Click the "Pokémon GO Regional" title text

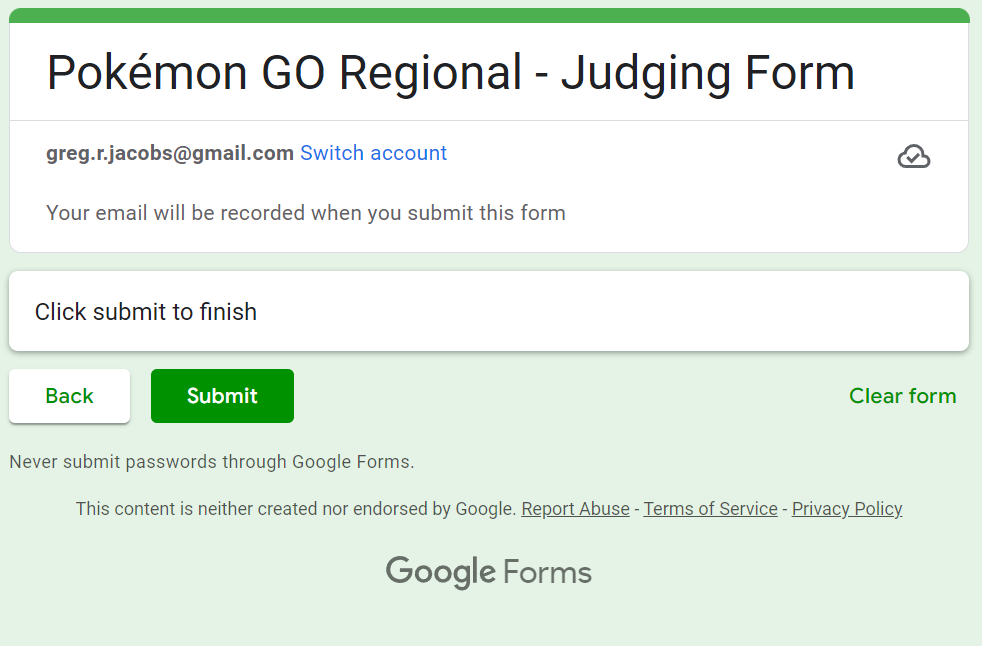(x=285, y=73)
